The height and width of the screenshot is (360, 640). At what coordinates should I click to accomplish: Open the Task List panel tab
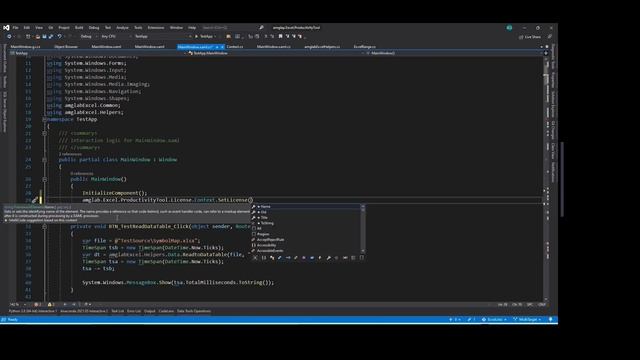(118, 311)
